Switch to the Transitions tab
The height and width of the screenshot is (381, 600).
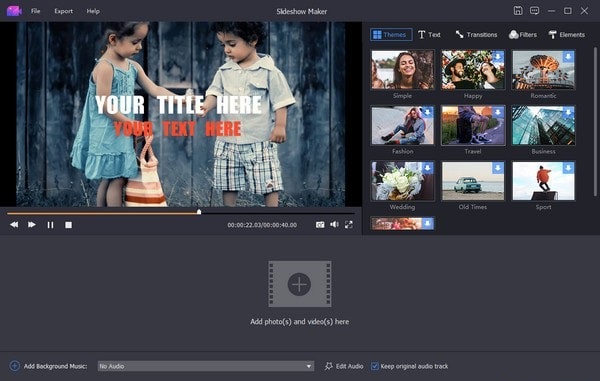pyautogui.click(x=476, y=34)
